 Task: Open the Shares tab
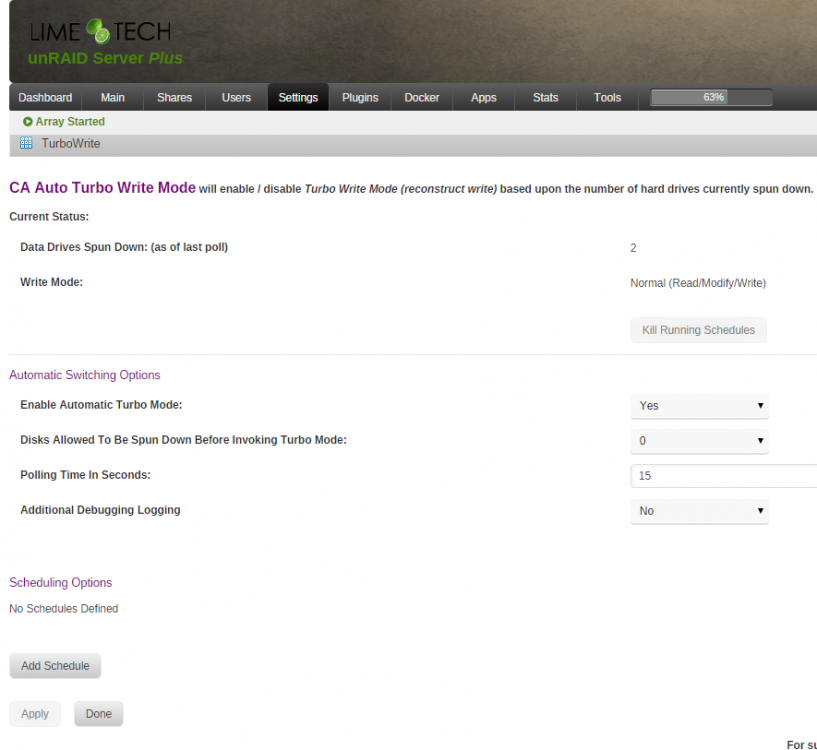coord(175,97)
